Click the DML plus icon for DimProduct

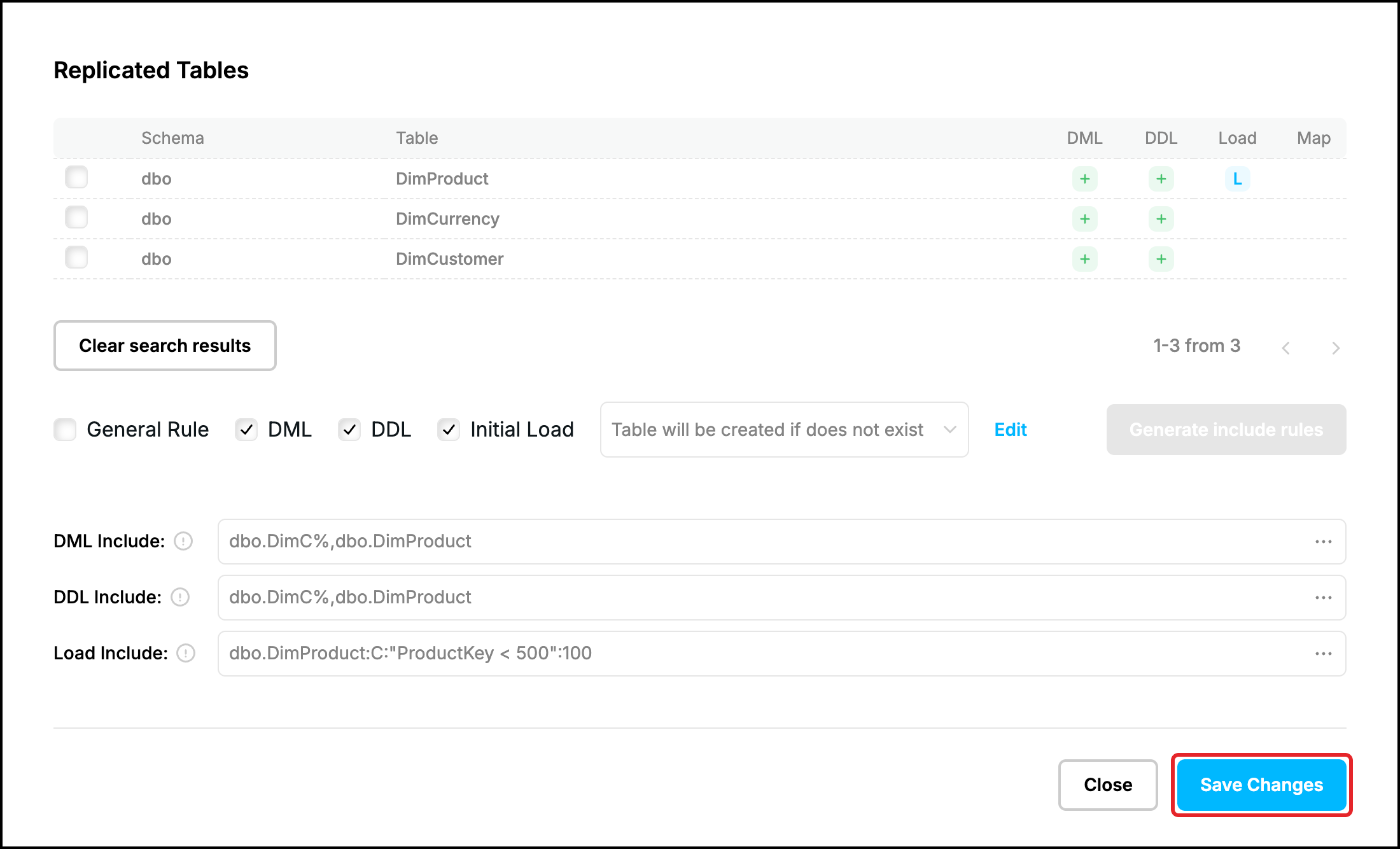point(1084,179)
